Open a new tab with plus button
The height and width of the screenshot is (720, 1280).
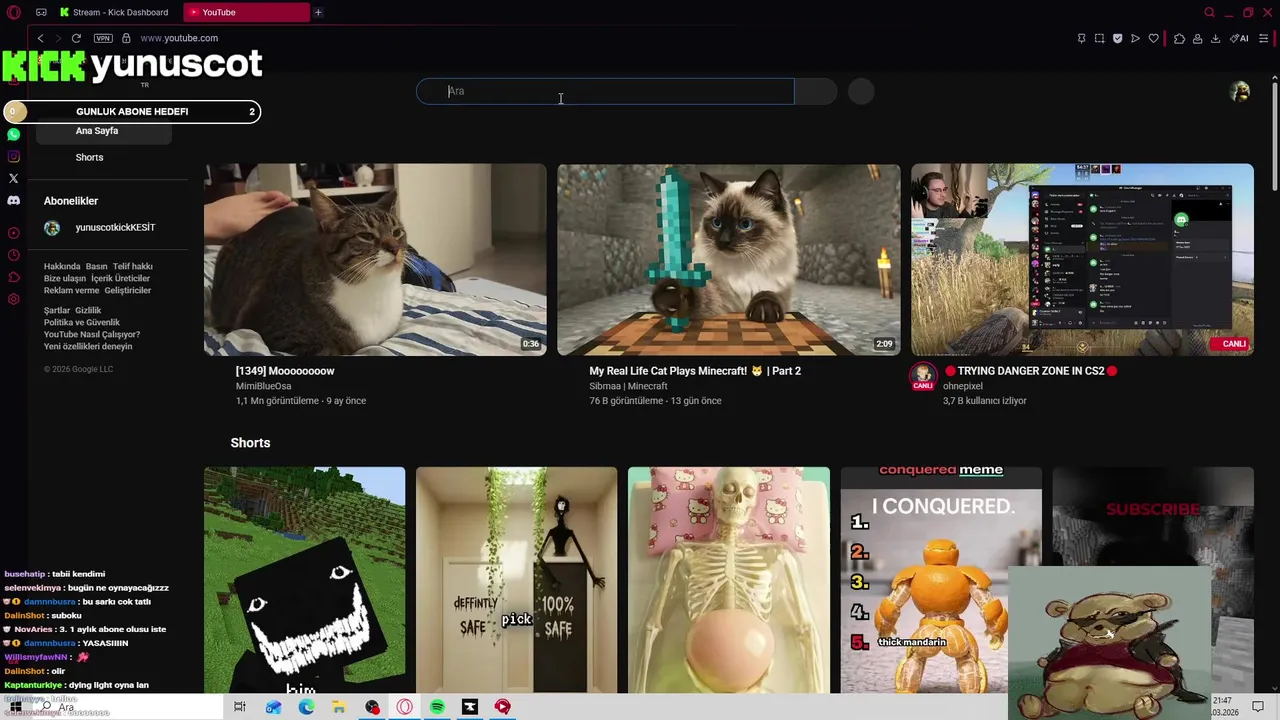point(318,12)
